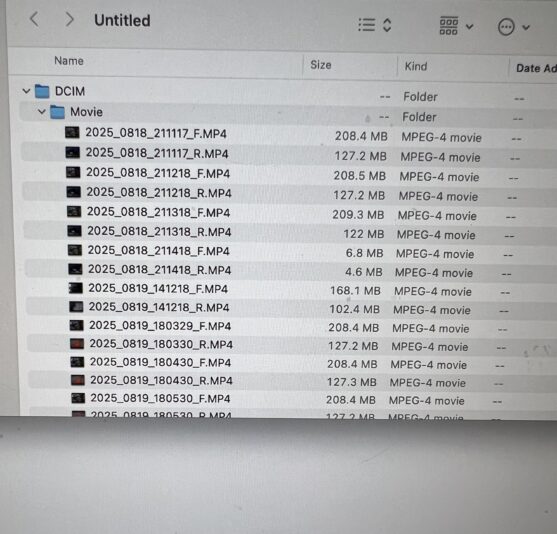Select thumbnail of 2025_0818_211117_F.MP4
Screen dimensions: 557x534
72,133
